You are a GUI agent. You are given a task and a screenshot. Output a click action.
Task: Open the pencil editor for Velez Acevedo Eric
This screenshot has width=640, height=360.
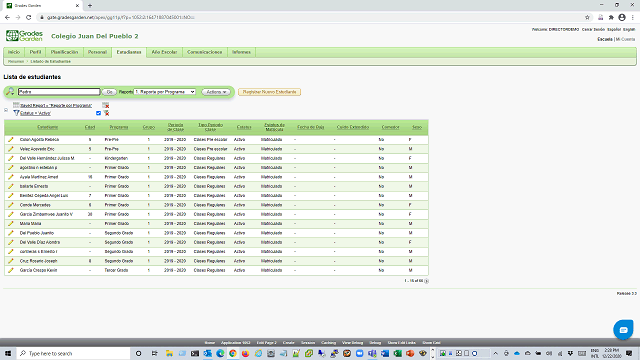[11, 149]
